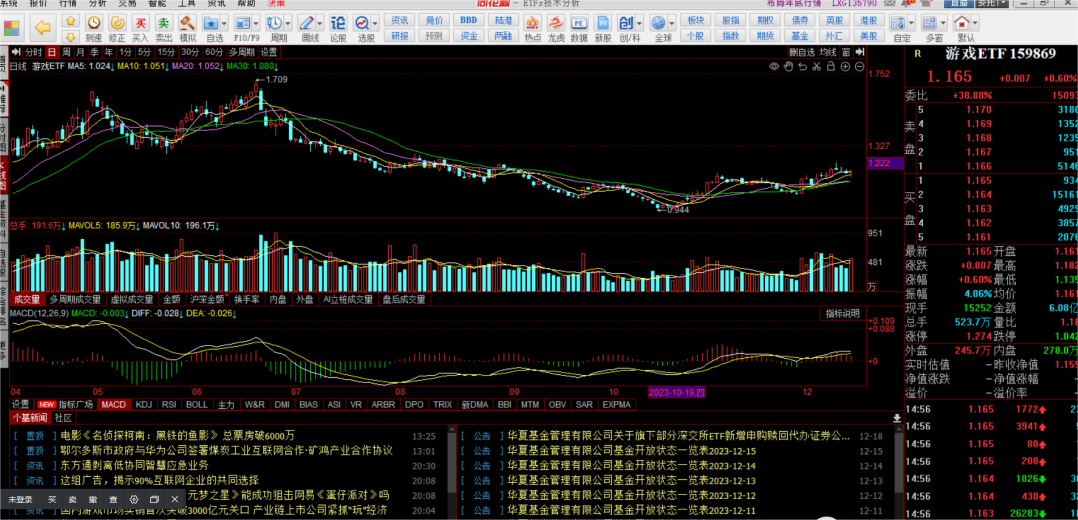Select the 5分 five-minute period
Screen dimensions: 1078x520
pos(144,52)
